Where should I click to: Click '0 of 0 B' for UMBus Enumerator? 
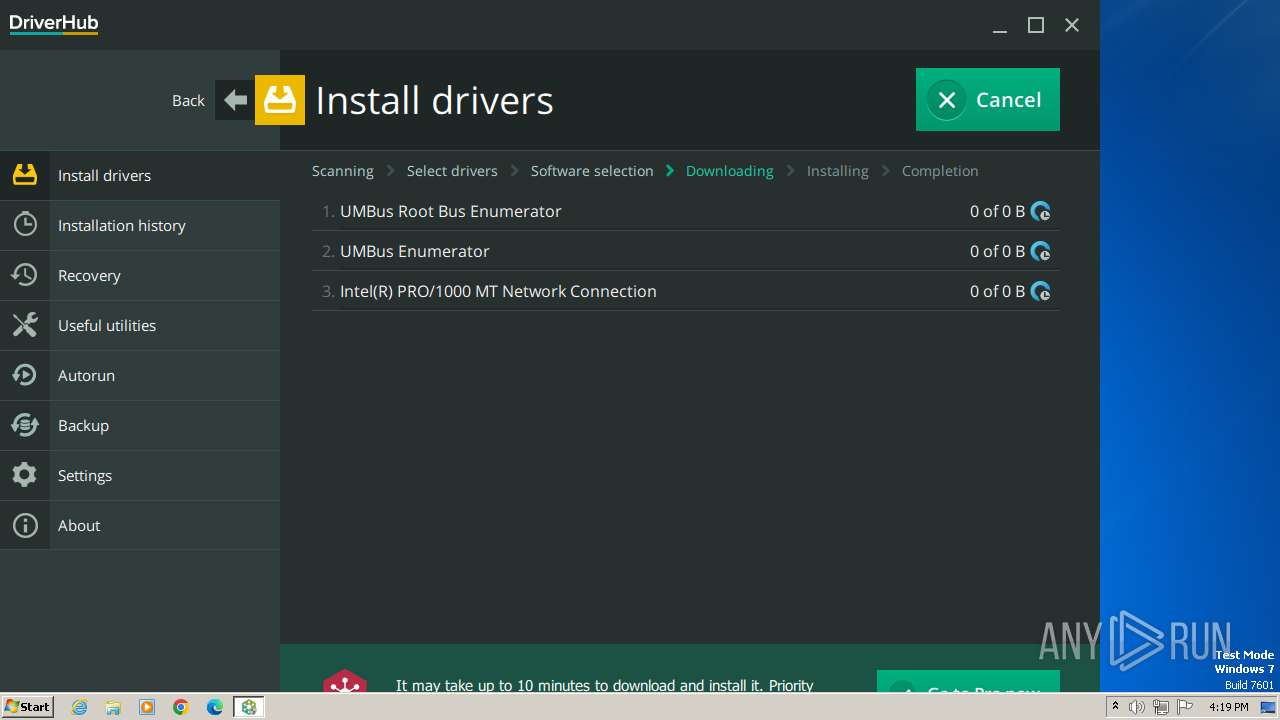pos(997,251)
